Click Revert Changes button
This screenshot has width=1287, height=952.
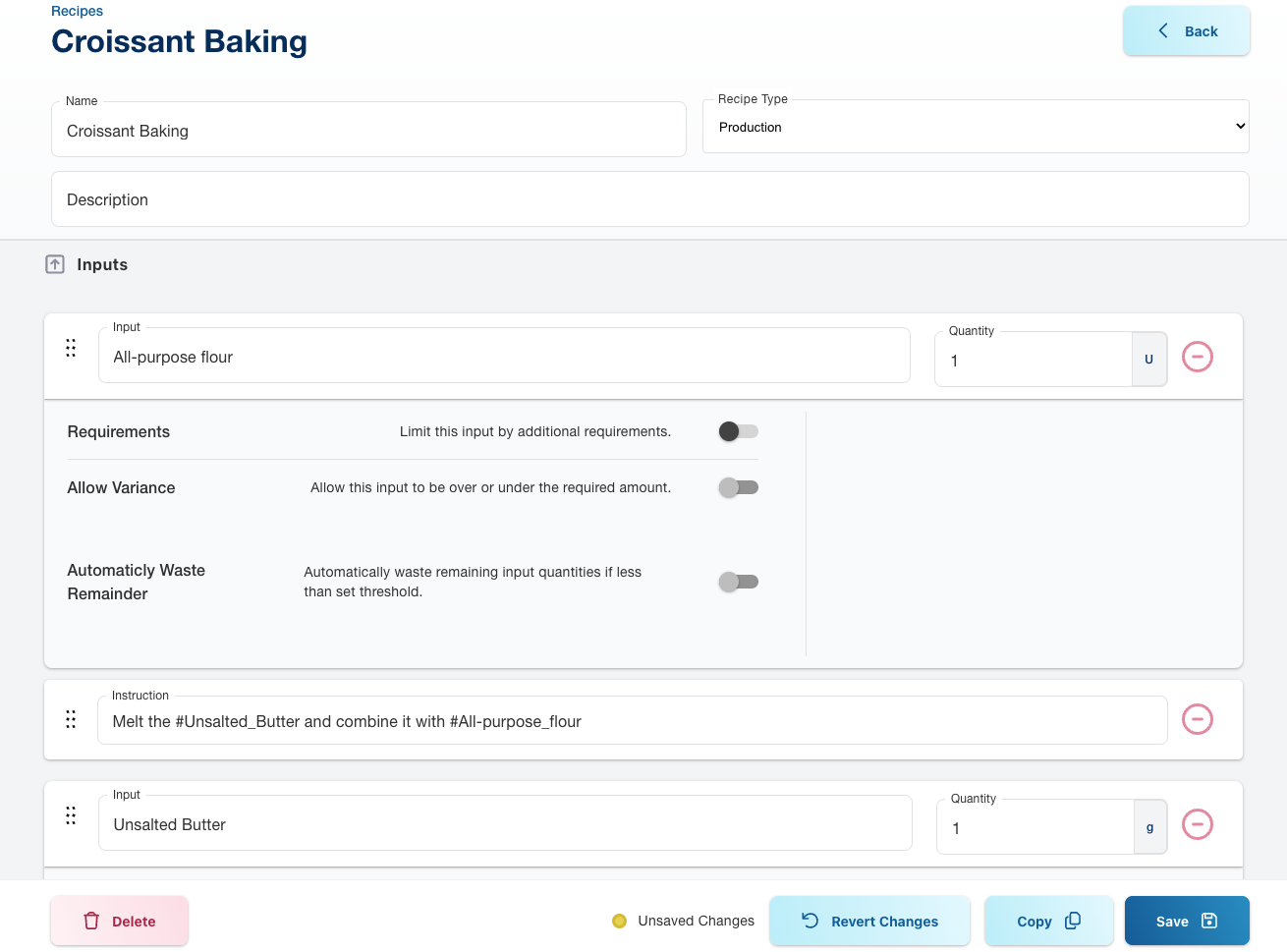pos(869,921)
